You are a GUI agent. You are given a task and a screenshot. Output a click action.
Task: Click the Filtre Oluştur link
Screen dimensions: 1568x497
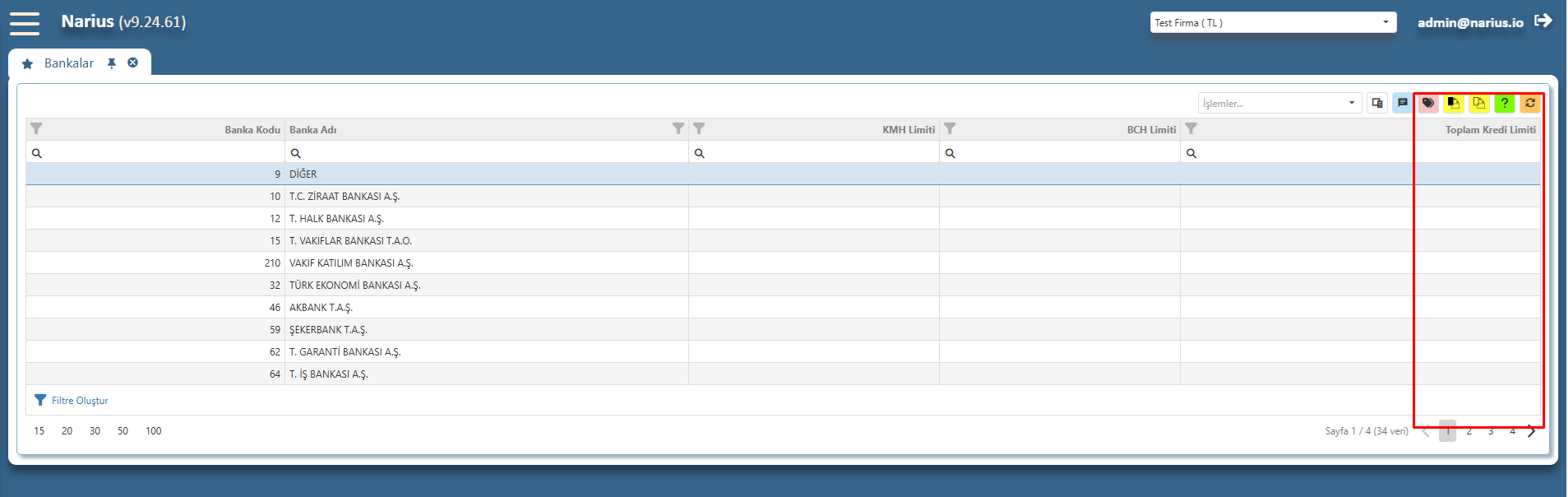(80, 401)
